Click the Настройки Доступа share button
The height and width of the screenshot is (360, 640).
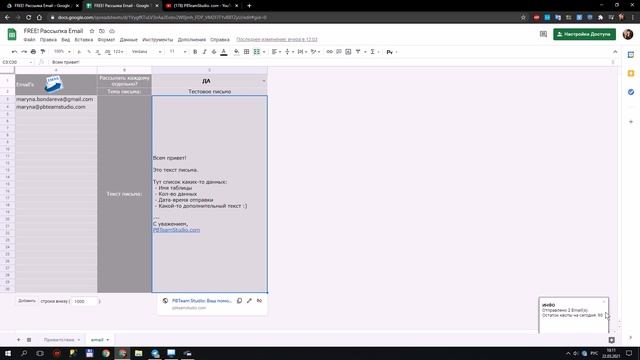[584, 34]
